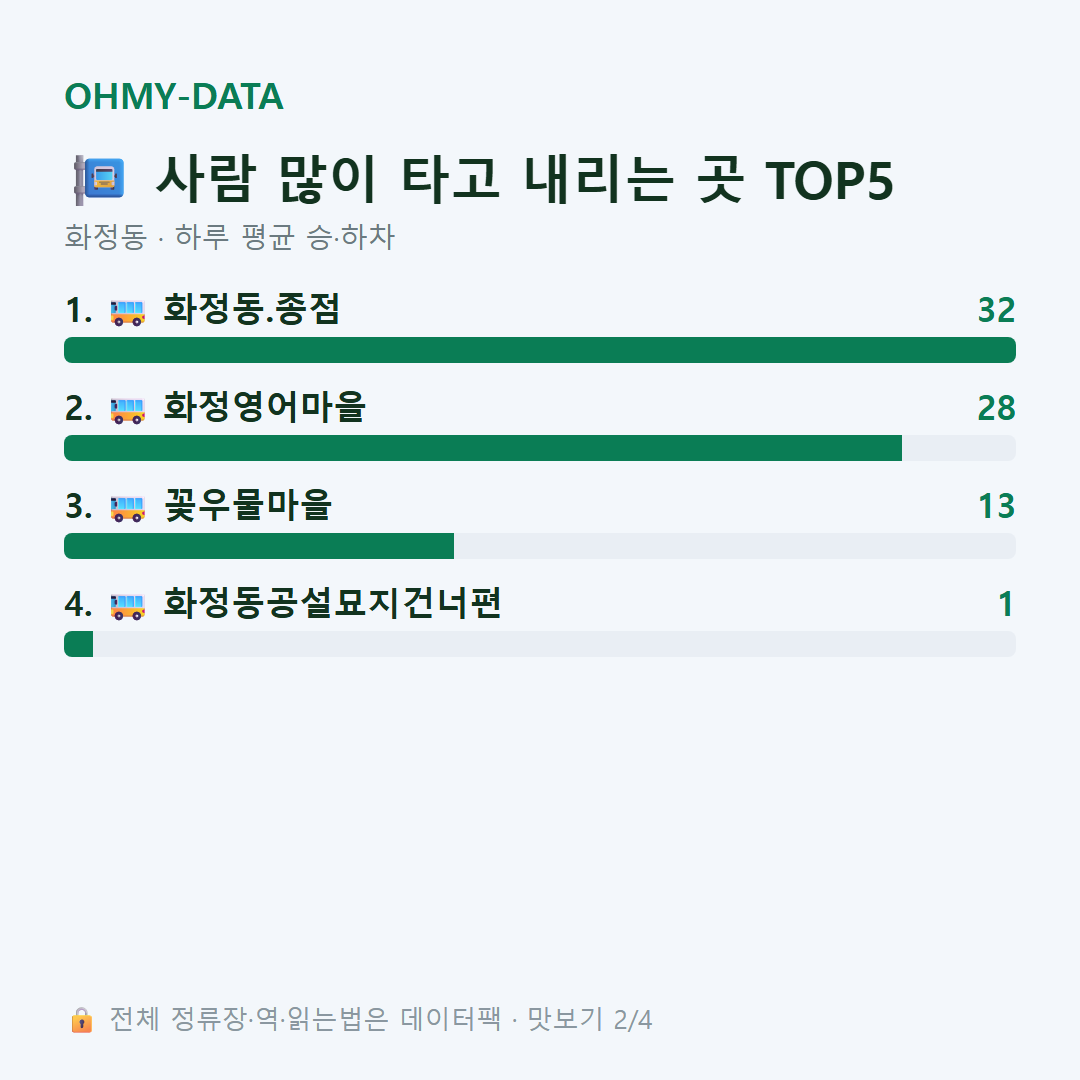This screenshot has width=1080, height=1080.
Task: Click the OHMY-DATA brand label
Action: [174, 96]
